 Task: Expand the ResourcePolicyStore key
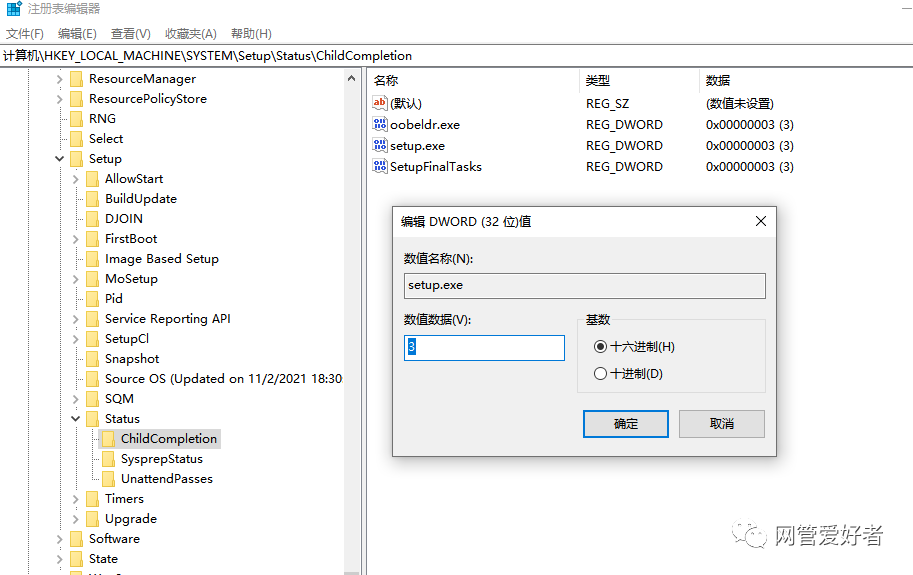[59, 99]
